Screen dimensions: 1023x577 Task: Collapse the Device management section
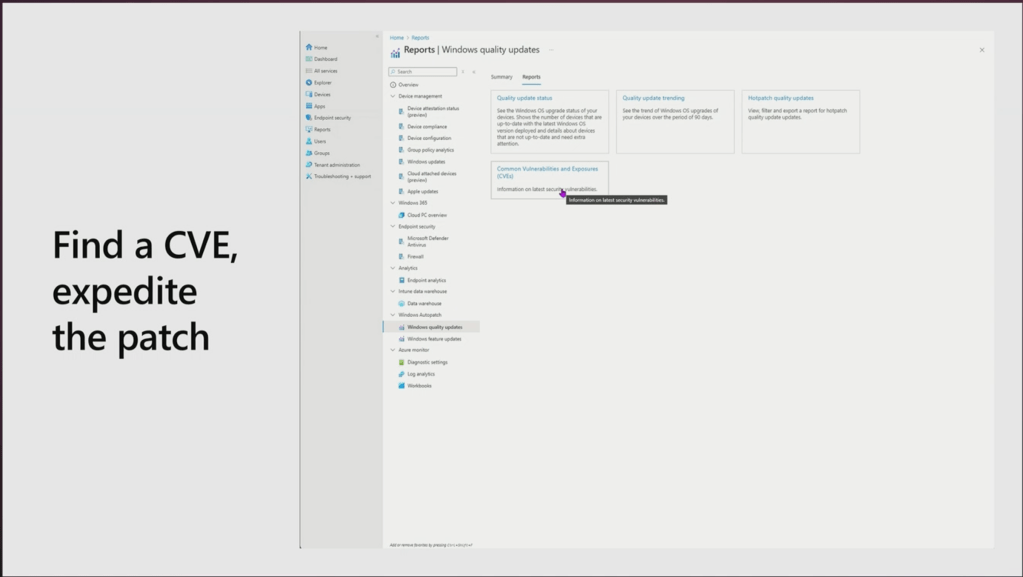coord(393,96)
